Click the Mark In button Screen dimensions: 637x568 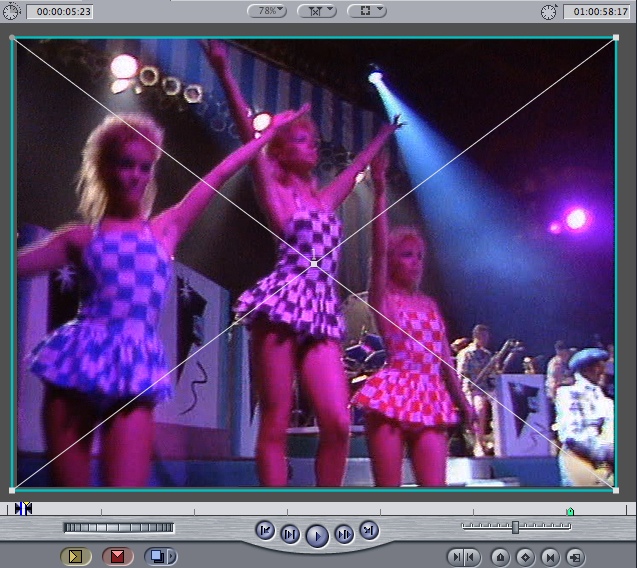457,557
